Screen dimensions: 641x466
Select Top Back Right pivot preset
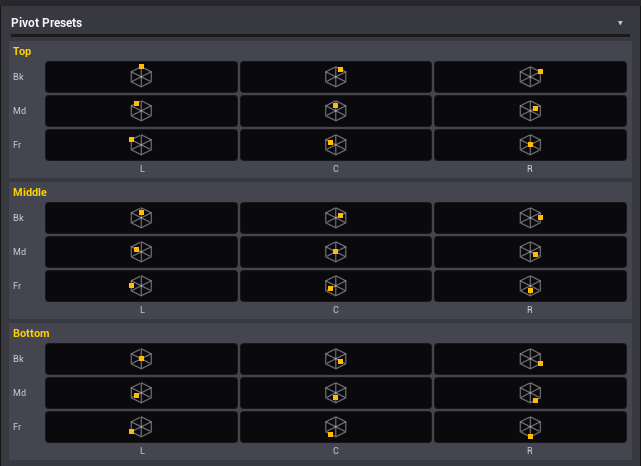(530, 77)
